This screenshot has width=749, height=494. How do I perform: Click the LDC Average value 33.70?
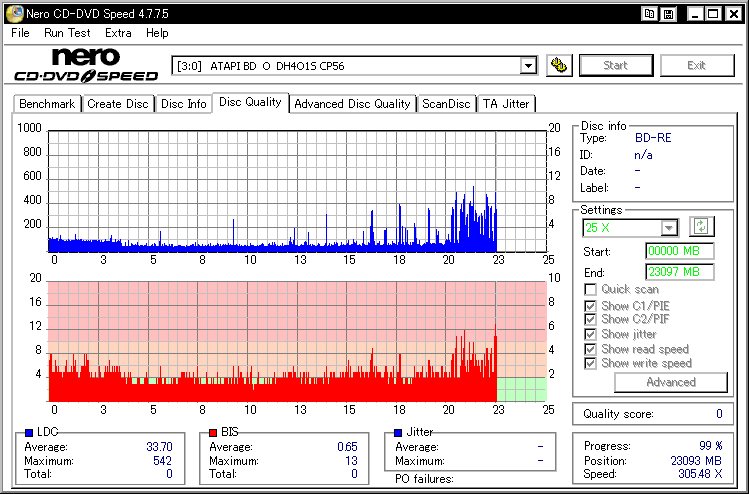pyautogui.click(x=159, y=447)
